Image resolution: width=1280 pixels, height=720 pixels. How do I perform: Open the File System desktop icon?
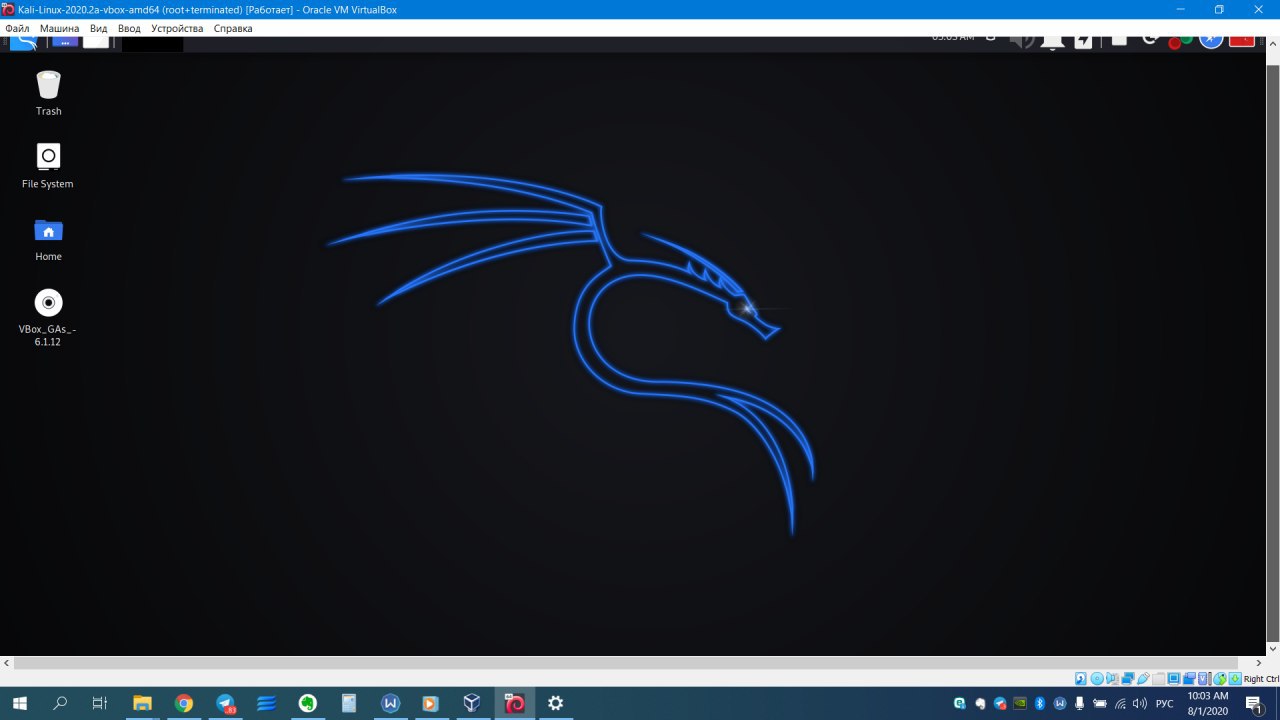pyautogui.click(x=48, y=166)
